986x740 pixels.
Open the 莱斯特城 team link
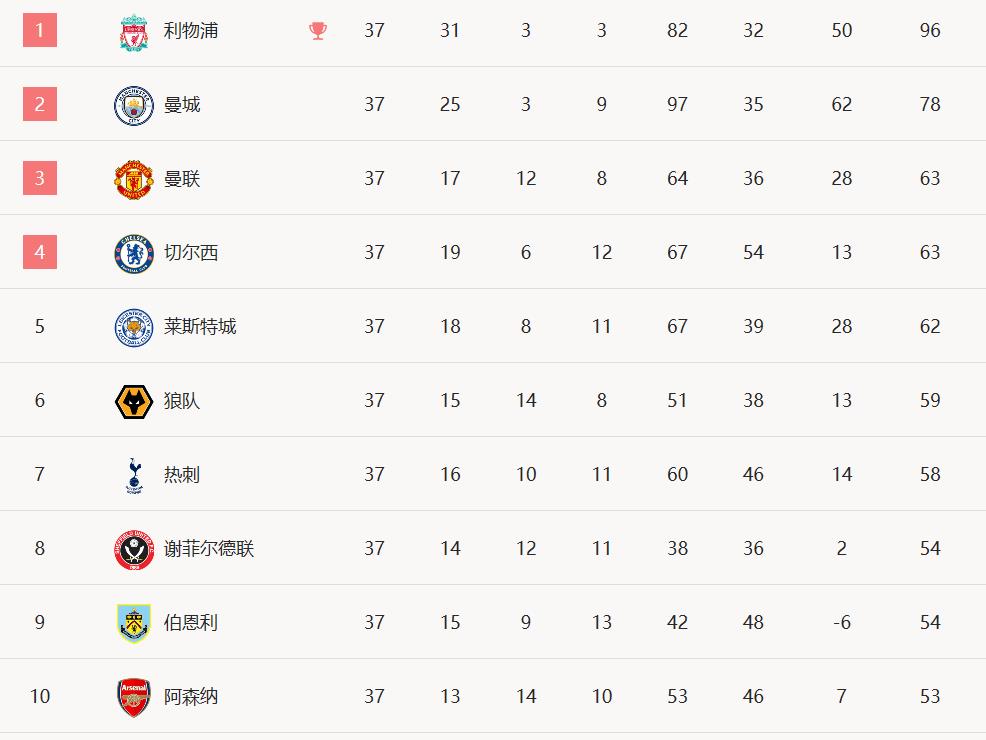point(200,326)
